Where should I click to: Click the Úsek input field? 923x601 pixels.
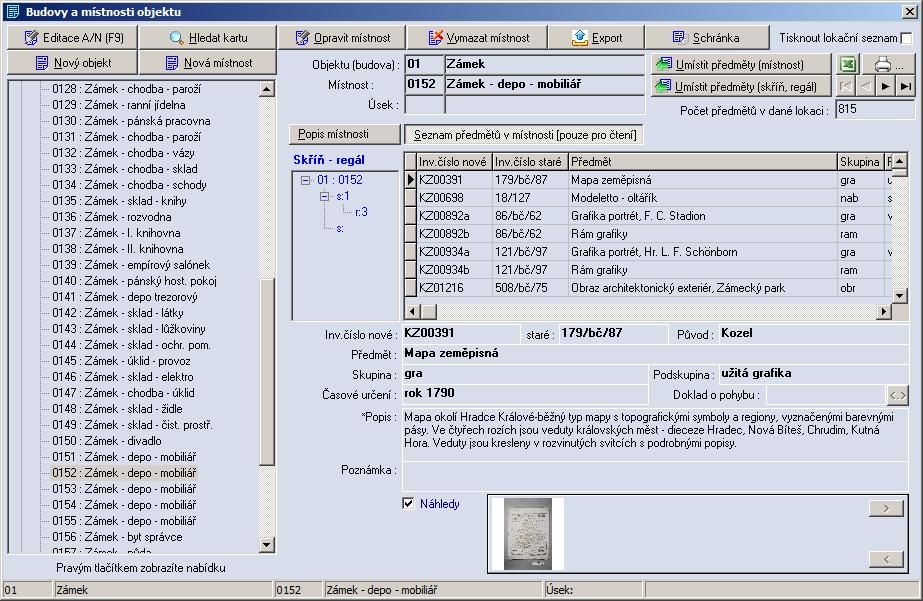[x=544, y=105]
